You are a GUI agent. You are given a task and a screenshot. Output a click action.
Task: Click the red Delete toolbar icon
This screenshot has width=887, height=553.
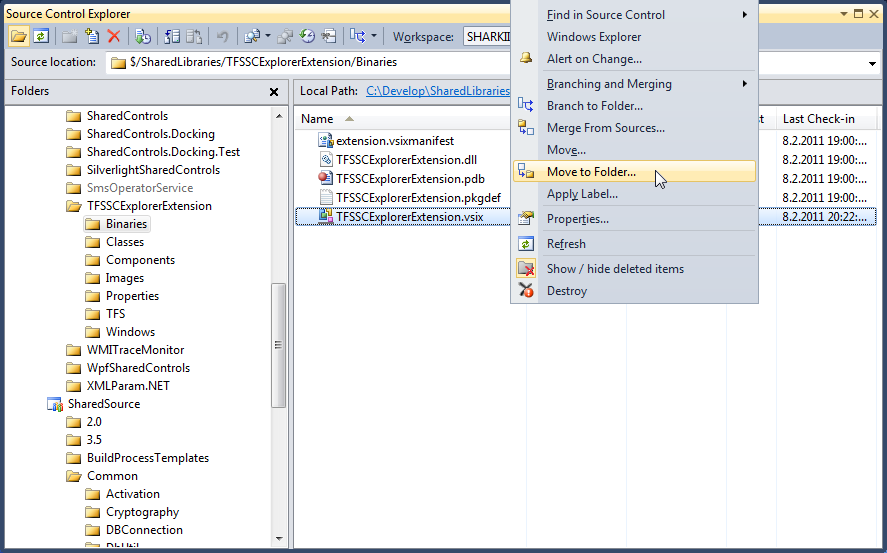(114, 36)
